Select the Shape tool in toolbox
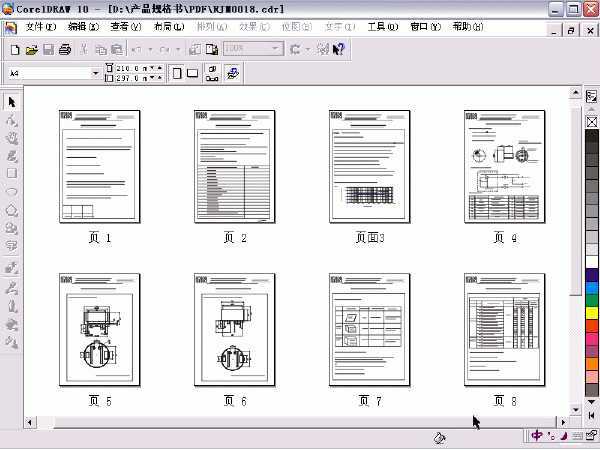 (11, 120)
